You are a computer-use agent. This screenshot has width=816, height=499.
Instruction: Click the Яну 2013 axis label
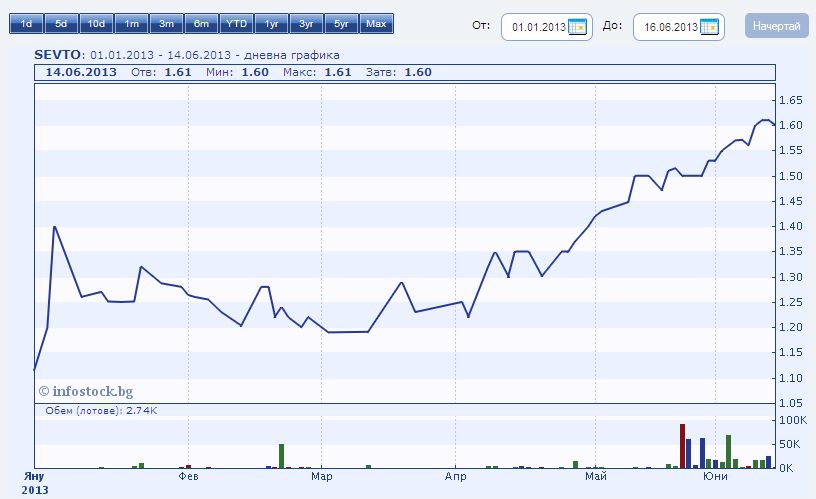pos(34,483)
